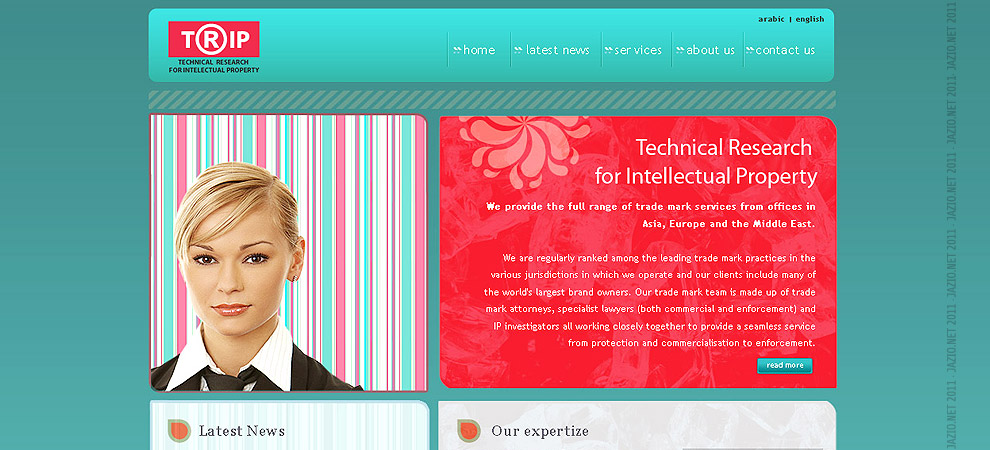Click the woman's photo thumbnail

coord(289,252)
